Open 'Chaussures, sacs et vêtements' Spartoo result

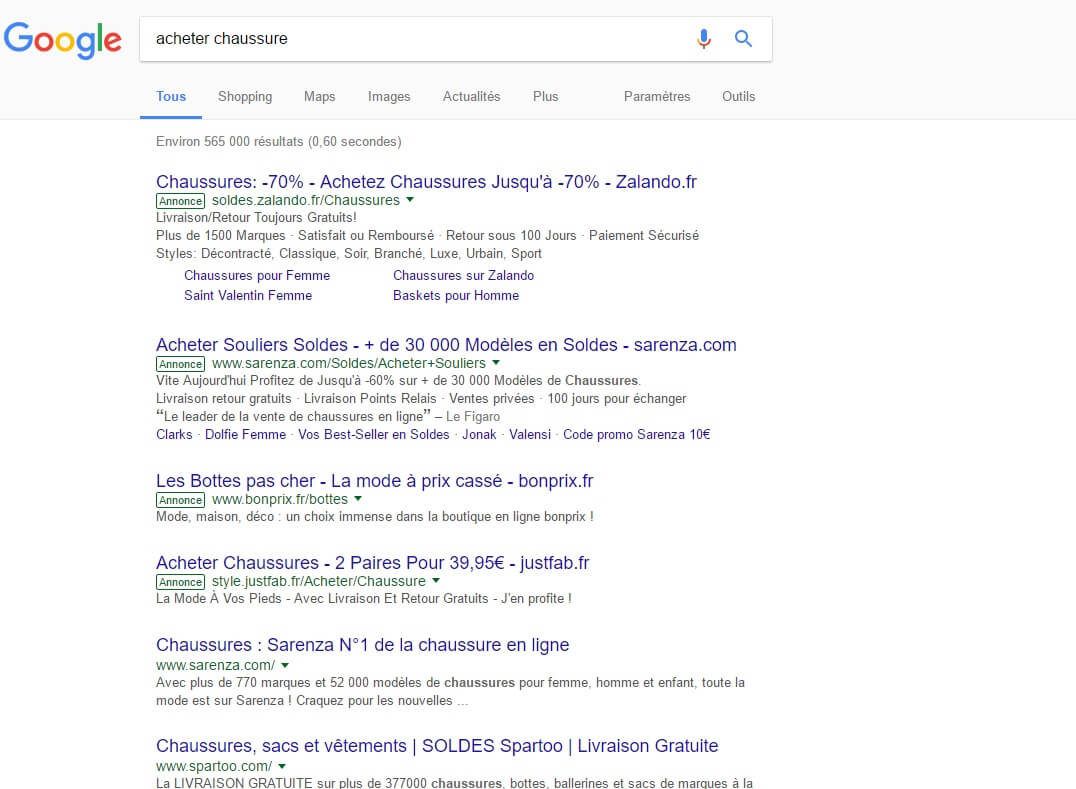[x=437, y=746]
